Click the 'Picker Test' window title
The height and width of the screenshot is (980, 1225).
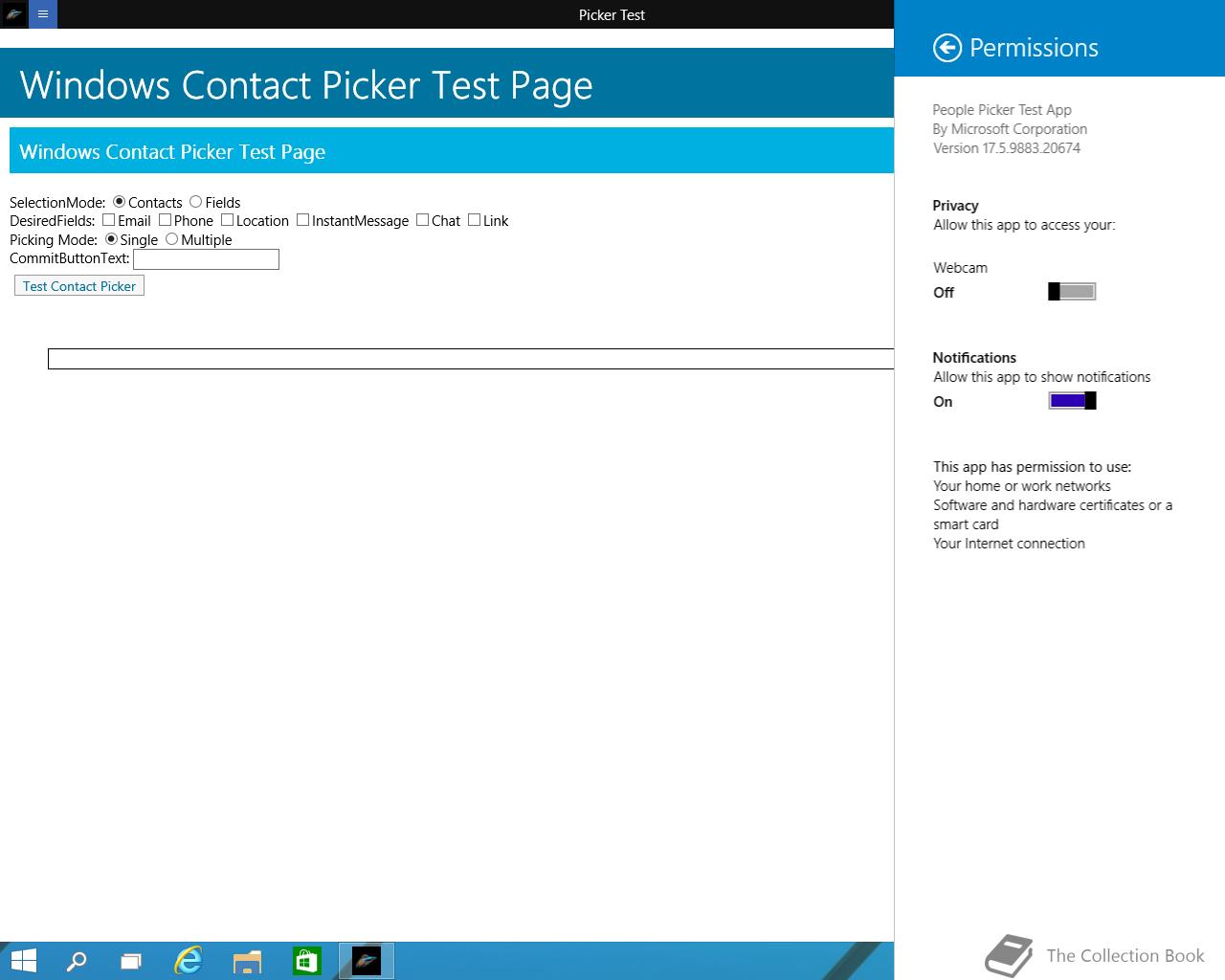pos(612,15)
